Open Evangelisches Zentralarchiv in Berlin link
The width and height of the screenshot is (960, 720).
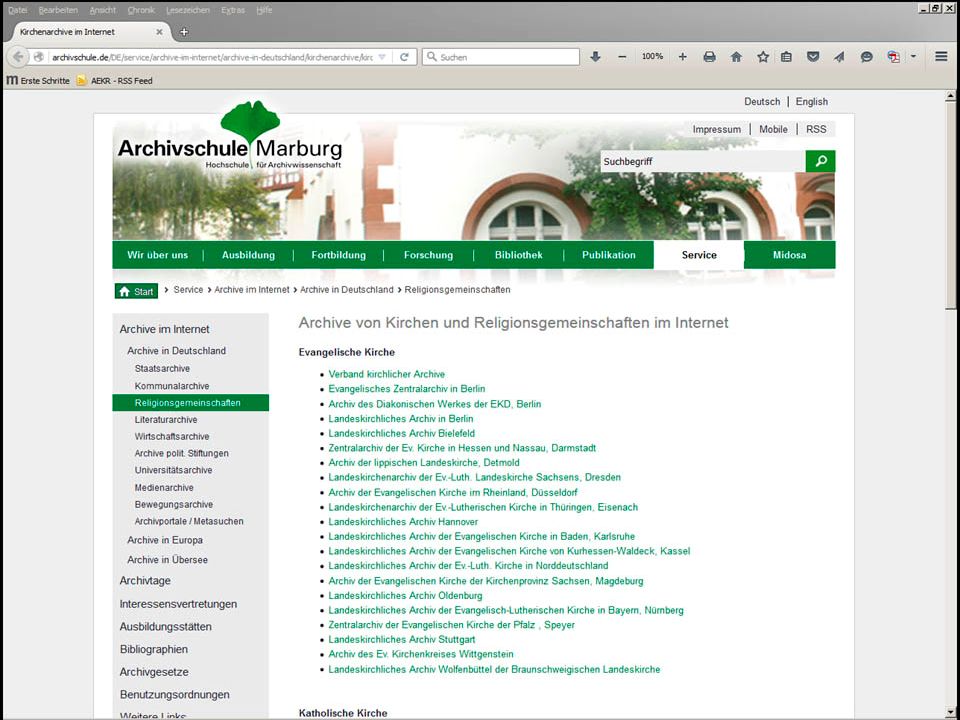tap(407, 389)
